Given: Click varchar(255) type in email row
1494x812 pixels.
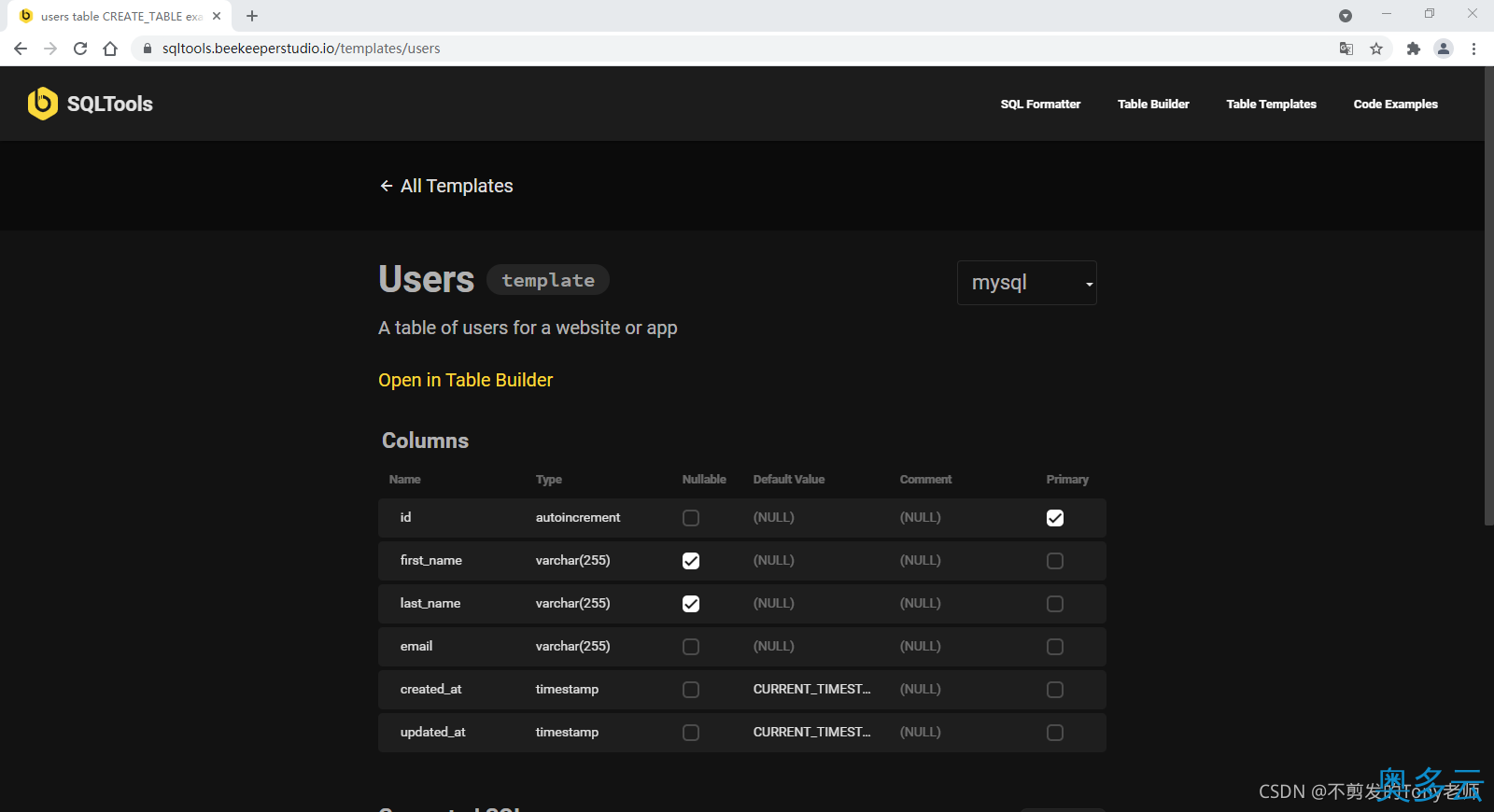Looking at the screenshot, I should (x=572, y=646).
